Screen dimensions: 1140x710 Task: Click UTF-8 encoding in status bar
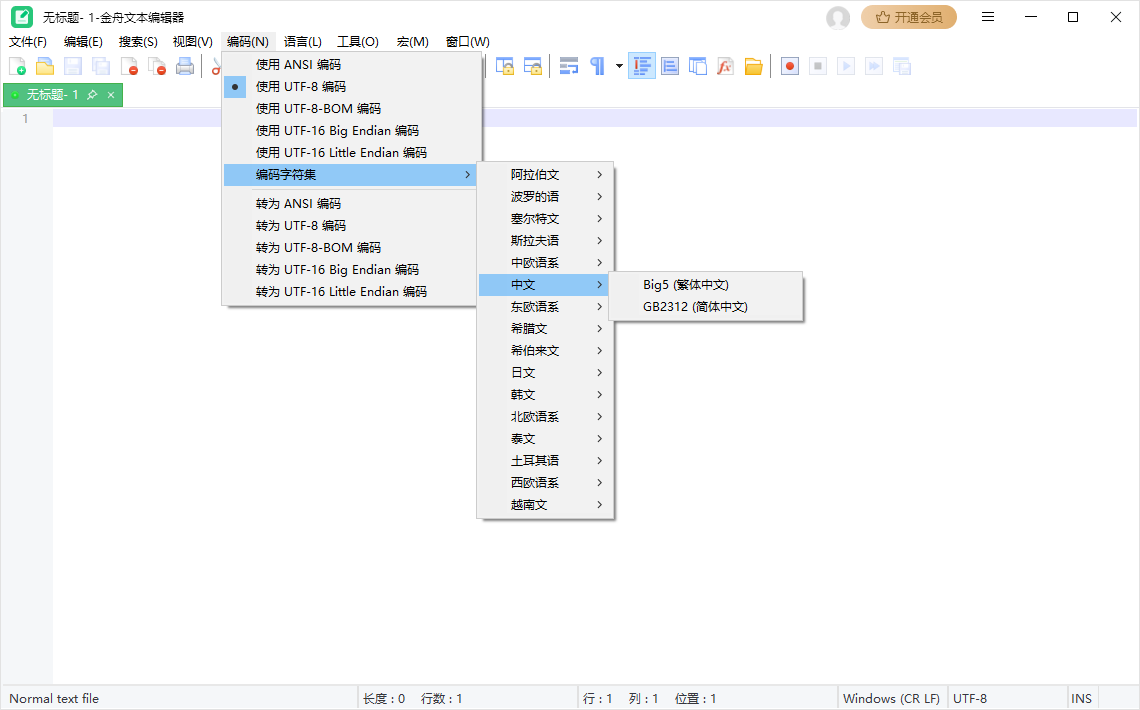[x=970, y=698]
